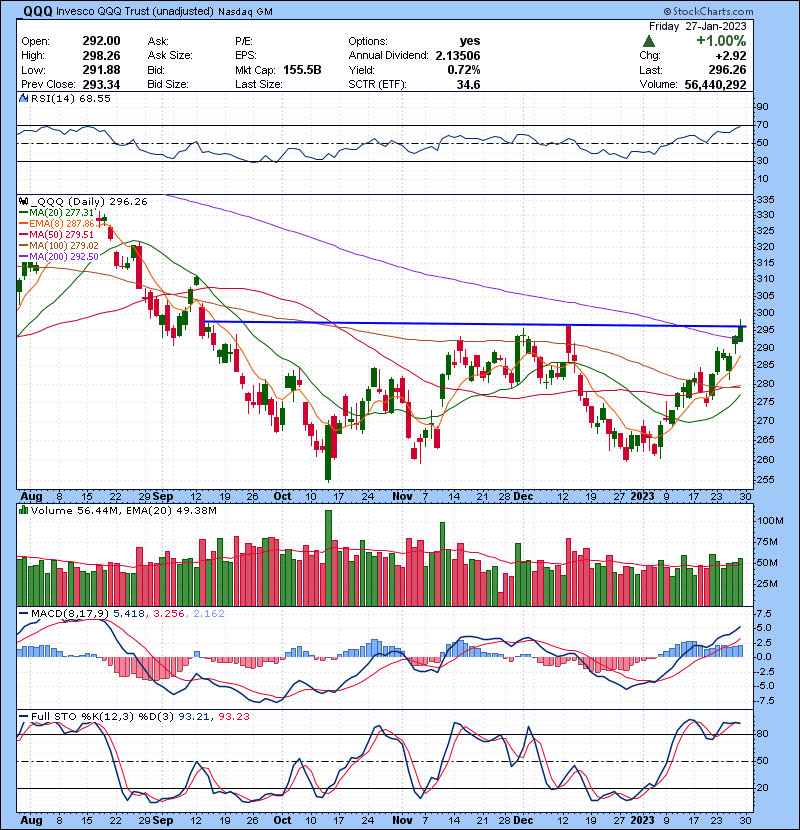Screen dimensions: 800x830
Task: Click the Chg value +2.92
Action: click(x=731, y=56)
